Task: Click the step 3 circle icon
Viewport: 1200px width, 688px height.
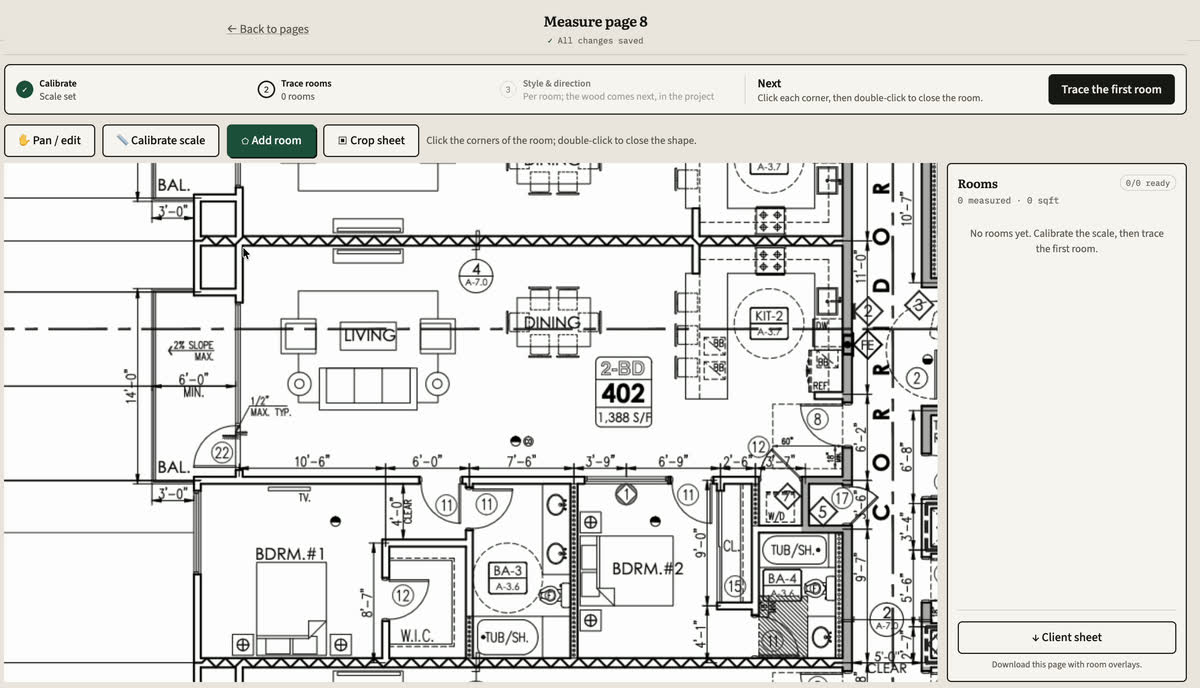Action: [507, 90]
